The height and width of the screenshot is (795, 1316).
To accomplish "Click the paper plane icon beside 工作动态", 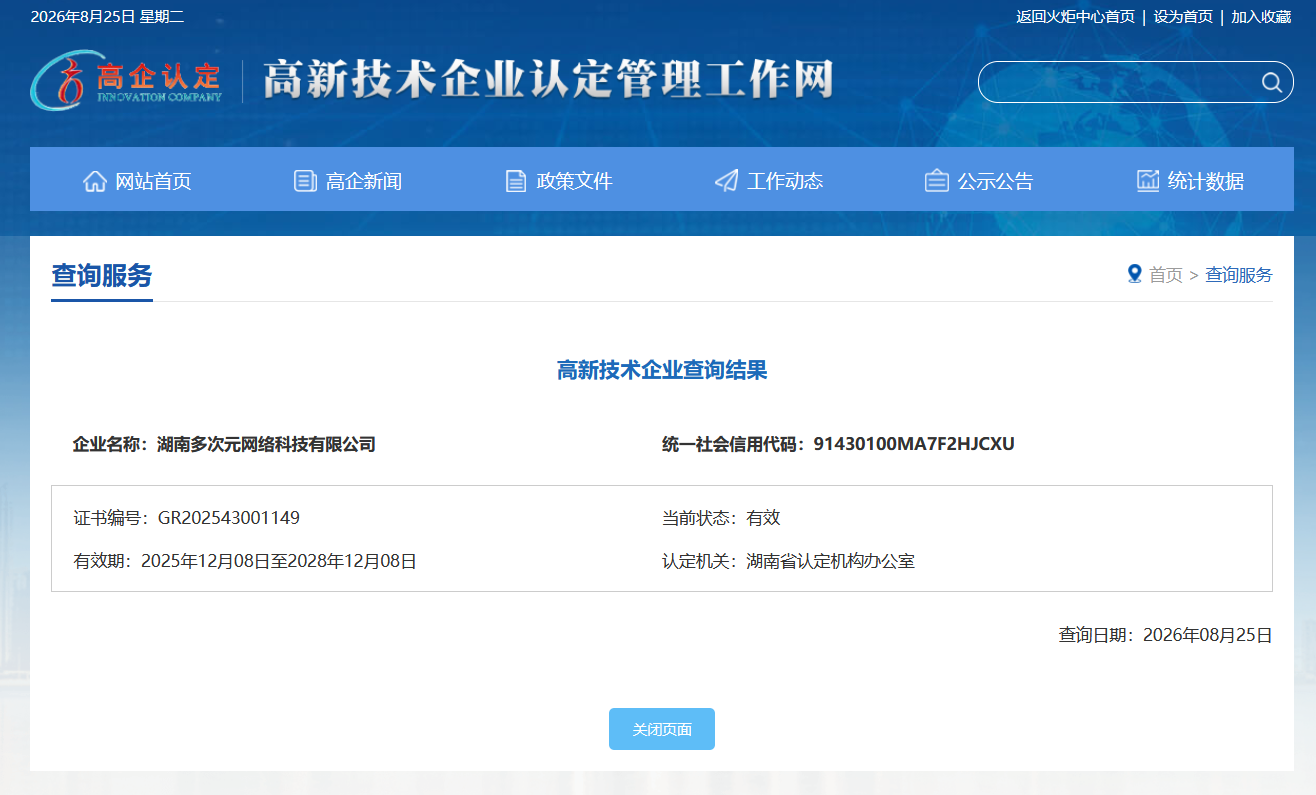I will pyautogui.click(x=727, y=181).
